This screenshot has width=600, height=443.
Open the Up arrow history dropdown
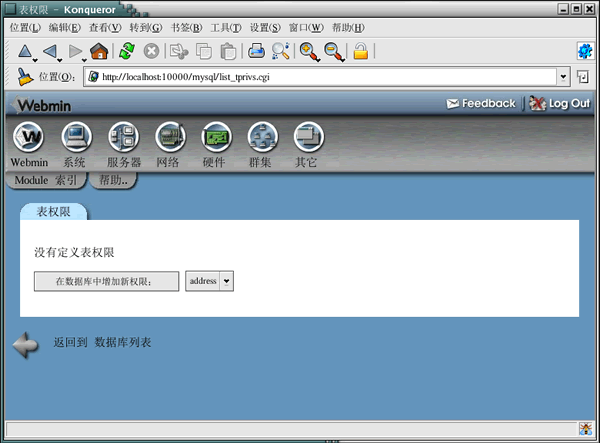click(x=35, y=60)
